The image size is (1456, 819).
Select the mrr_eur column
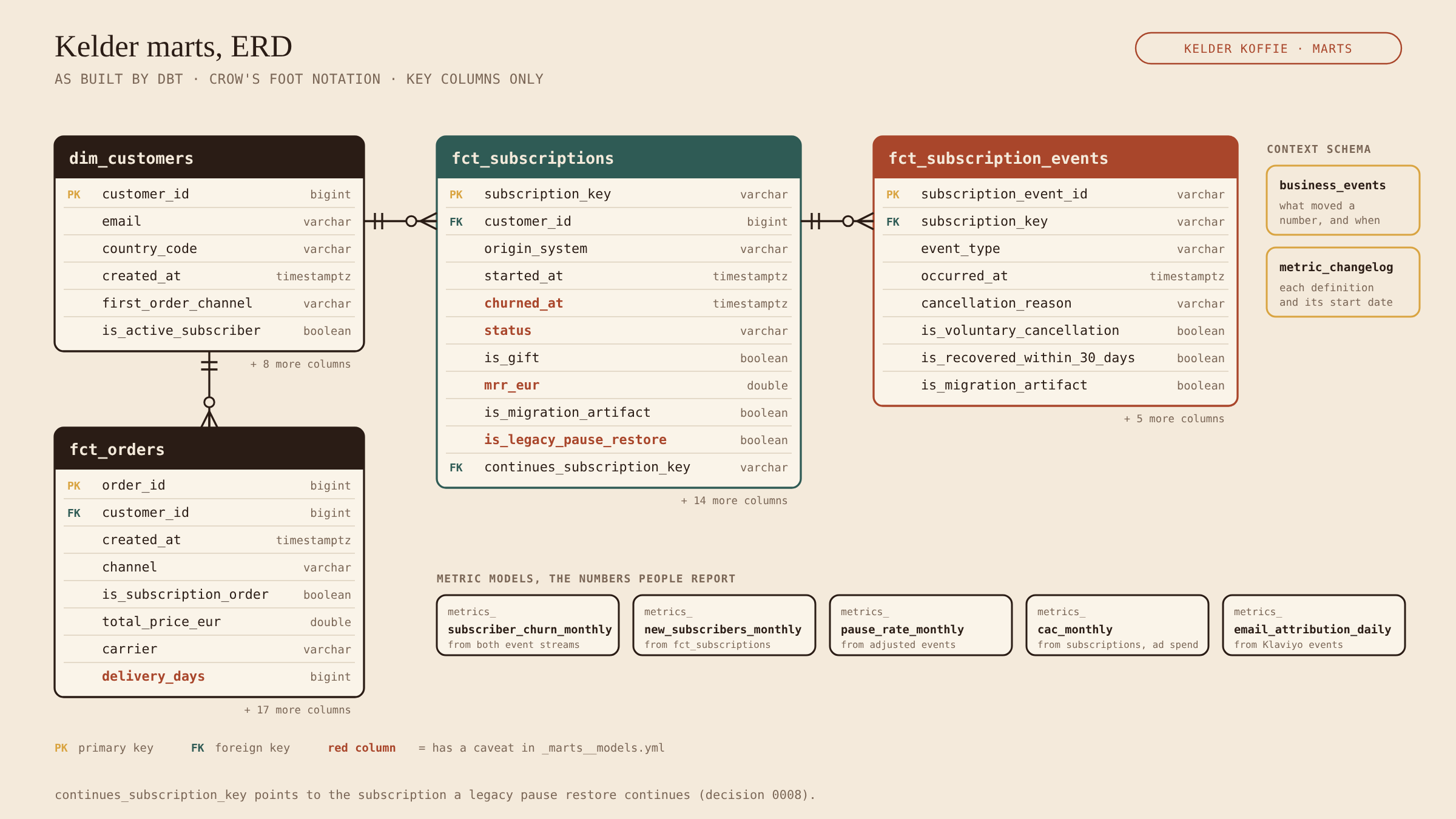point(619,385)
